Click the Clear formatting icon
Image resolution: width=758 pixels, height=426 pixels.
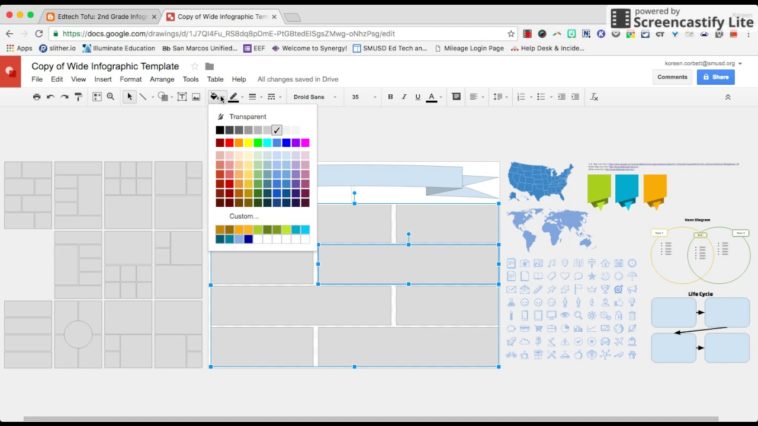[594, 97]
